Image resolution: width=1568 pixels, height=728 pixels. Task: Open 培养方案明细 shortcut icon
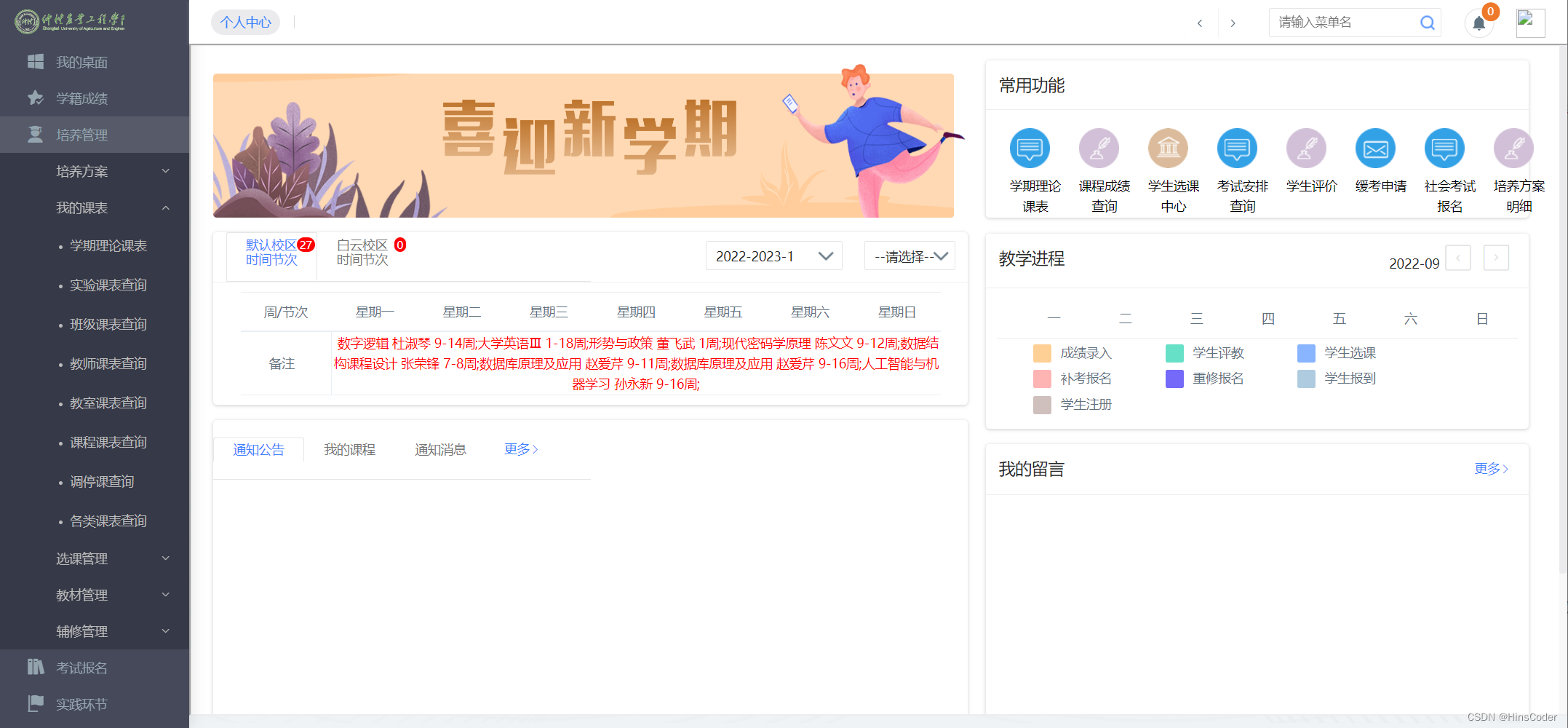[x=1513, y=149]
